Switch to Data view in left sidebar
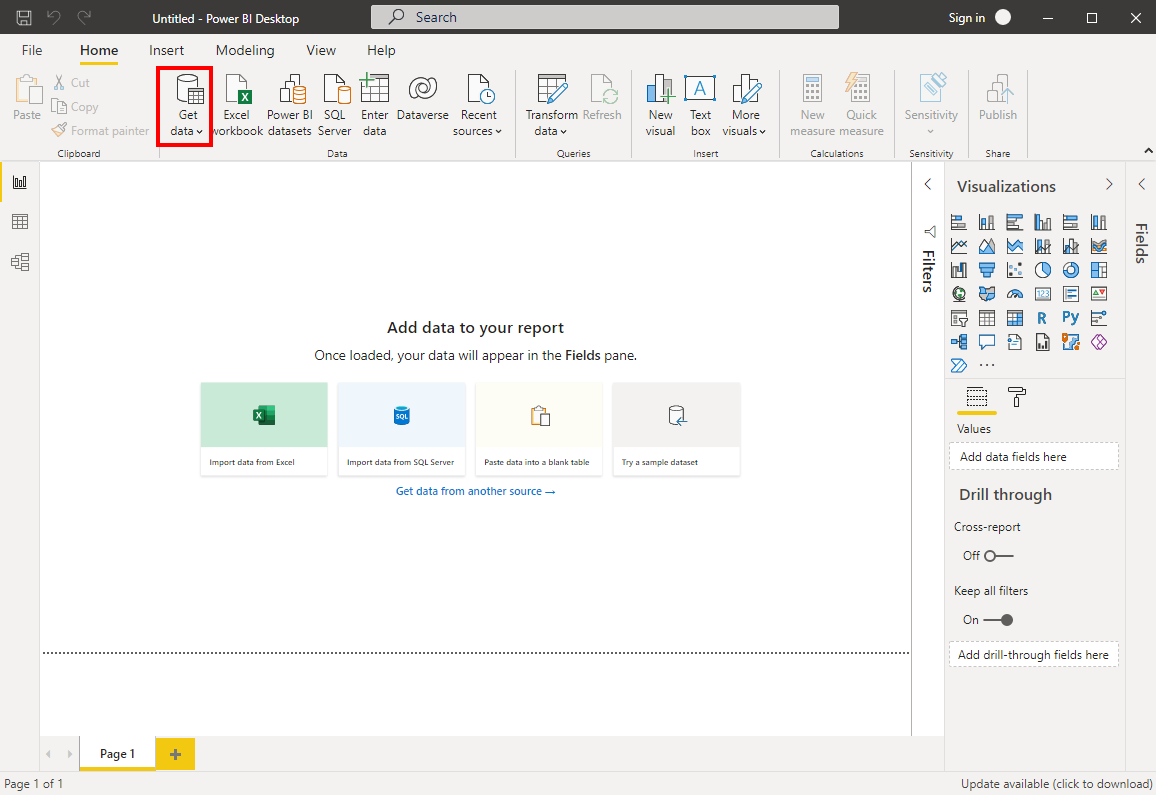The height and width of the screenshot is (795, 1156). [x=19, y=222]
